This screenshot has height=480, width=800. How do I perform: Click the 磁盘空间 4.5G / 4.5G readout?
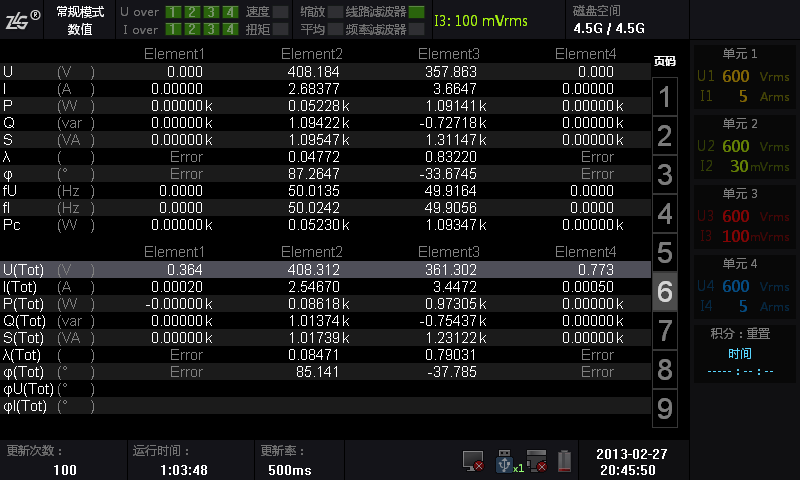609,20
